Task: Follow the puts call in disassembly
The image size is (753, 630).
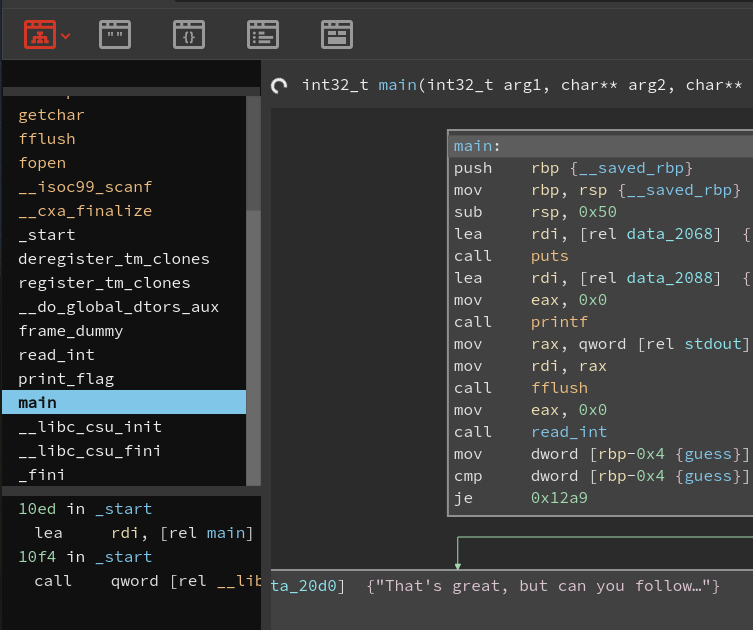Action: (x=550, y=256)
